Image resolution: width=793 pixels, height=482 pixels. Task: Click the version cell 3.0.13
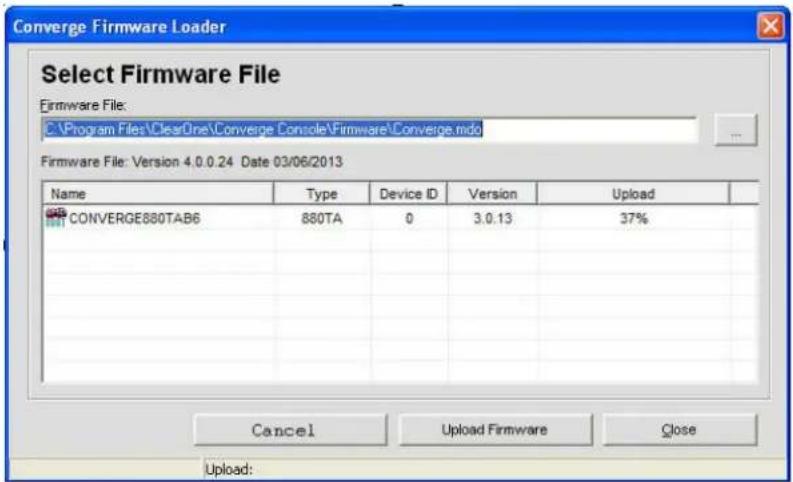(x=493, y=218)
